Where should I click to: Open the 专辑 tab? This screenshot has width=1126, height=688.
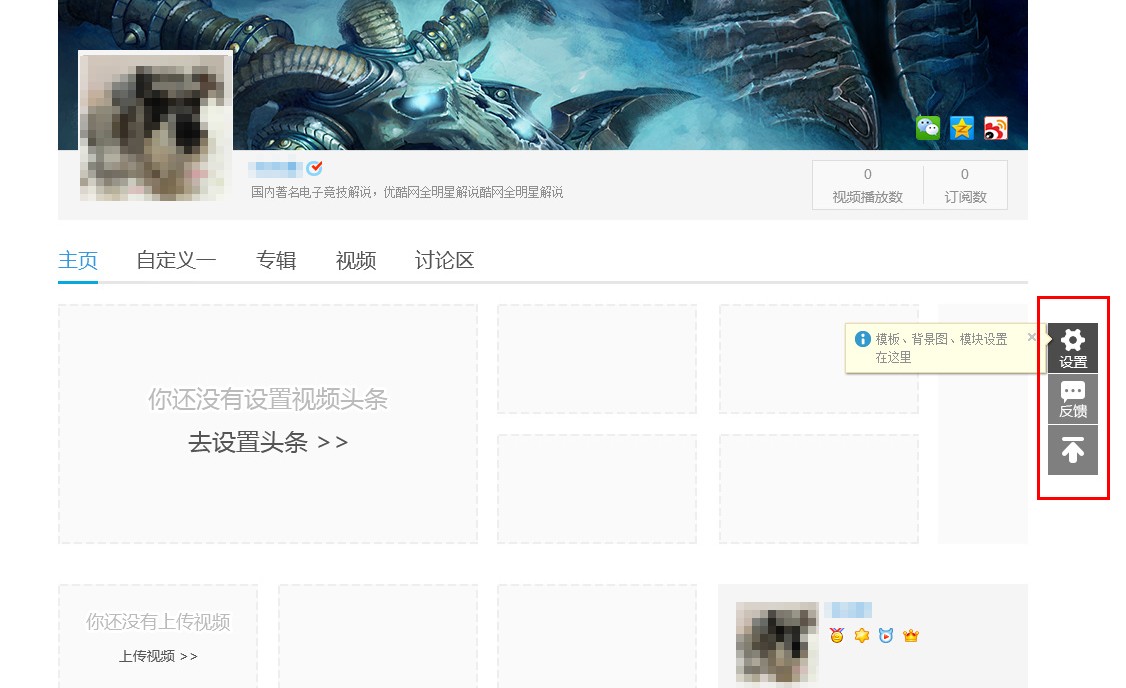(276, 260)
